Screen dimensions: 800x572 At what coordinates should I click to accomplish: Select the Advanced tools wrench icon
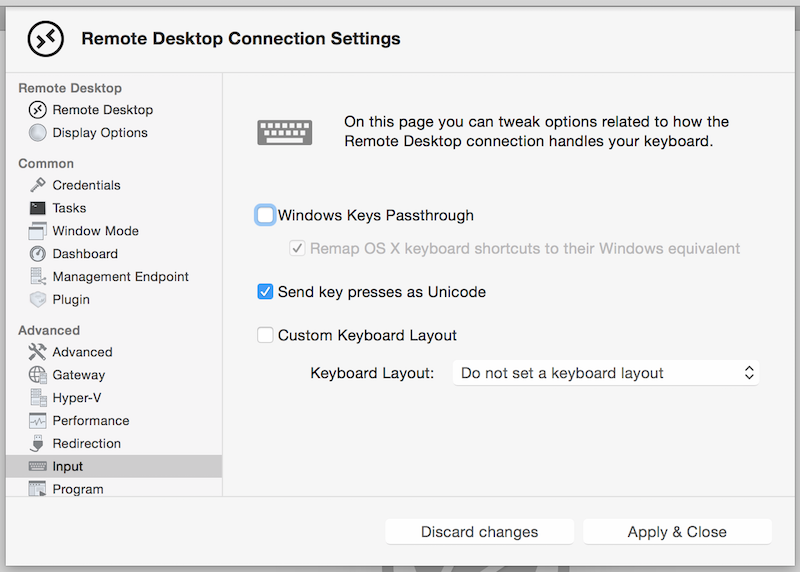coord(37,352)
